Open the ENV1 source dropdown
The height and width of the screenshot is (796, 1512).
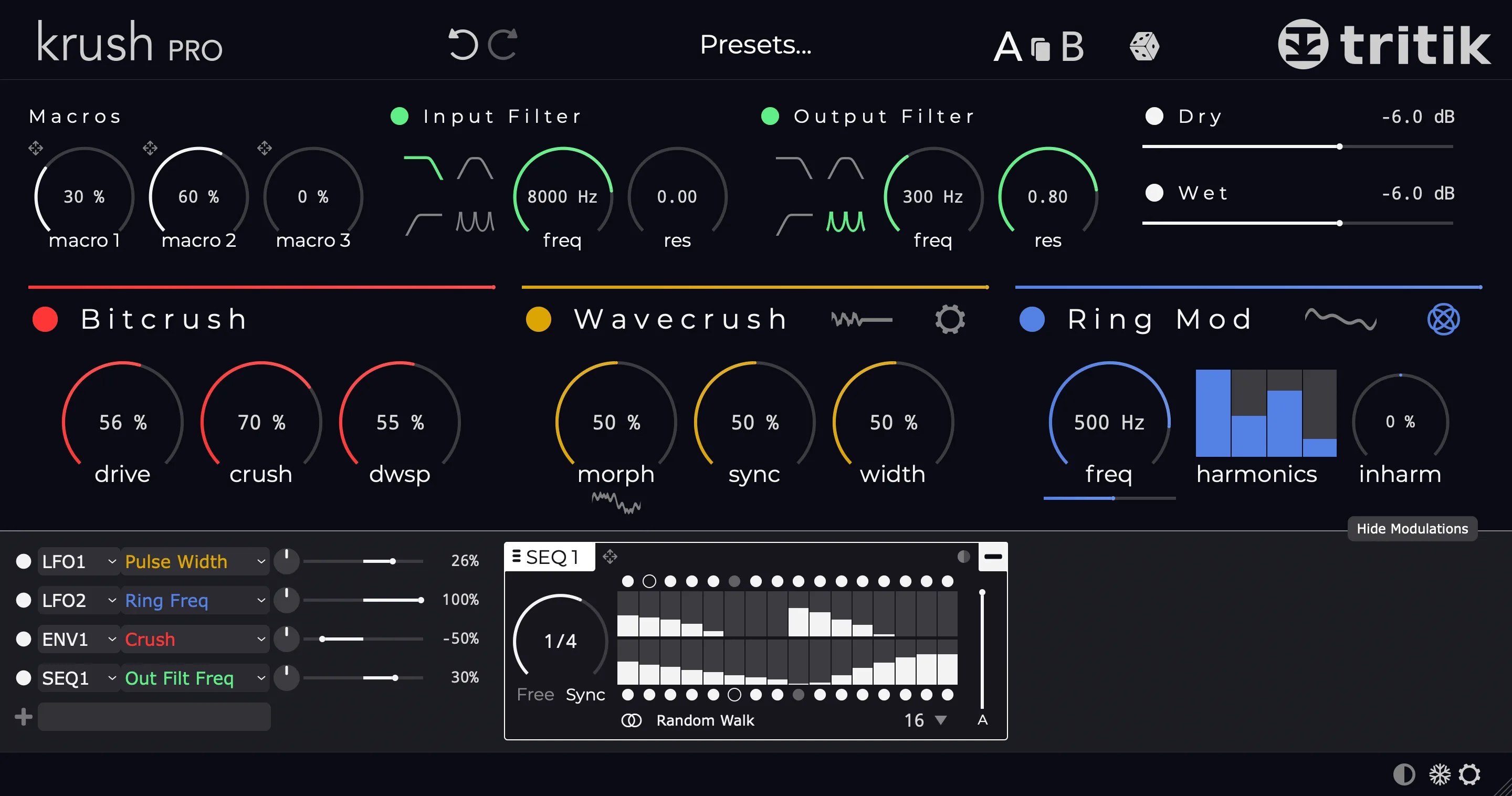(x=79, y=639)
